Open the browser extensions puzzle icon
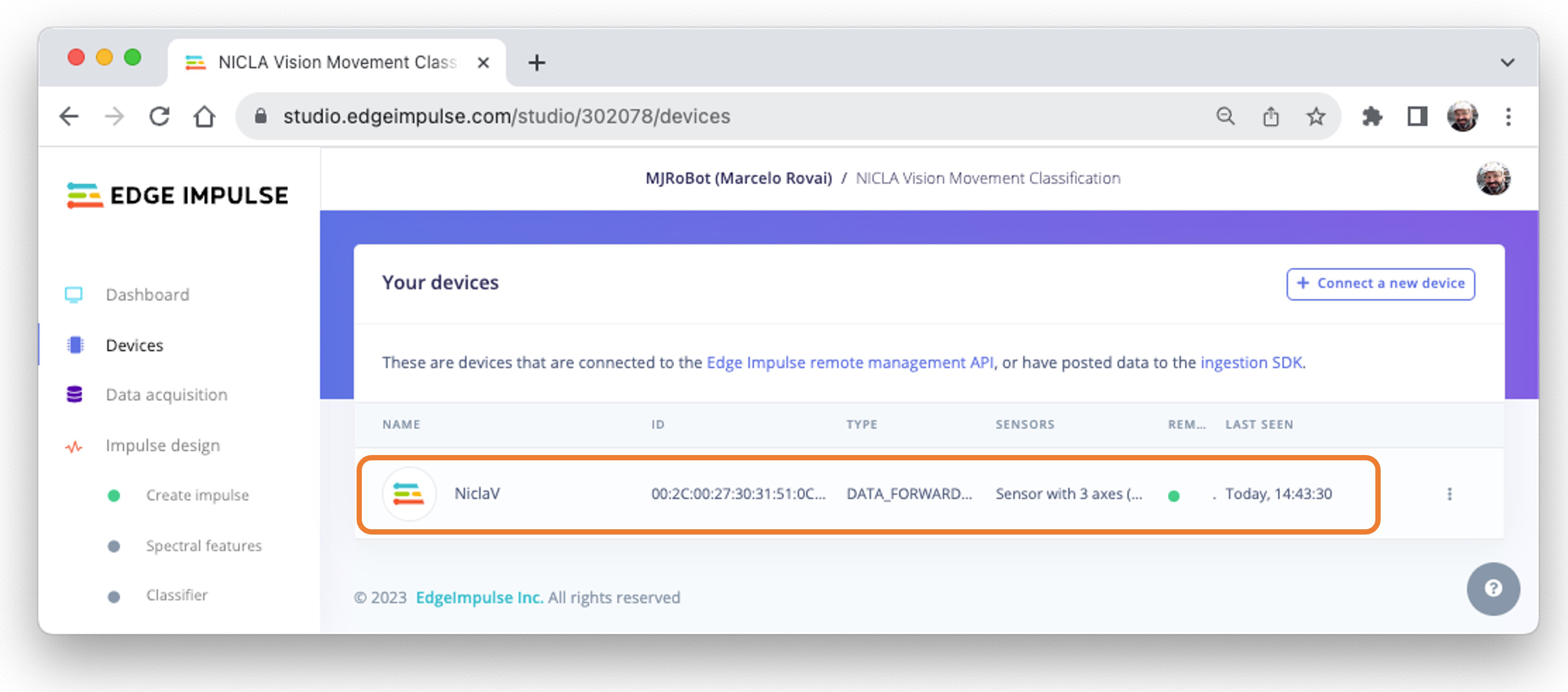 (1371, 116)
